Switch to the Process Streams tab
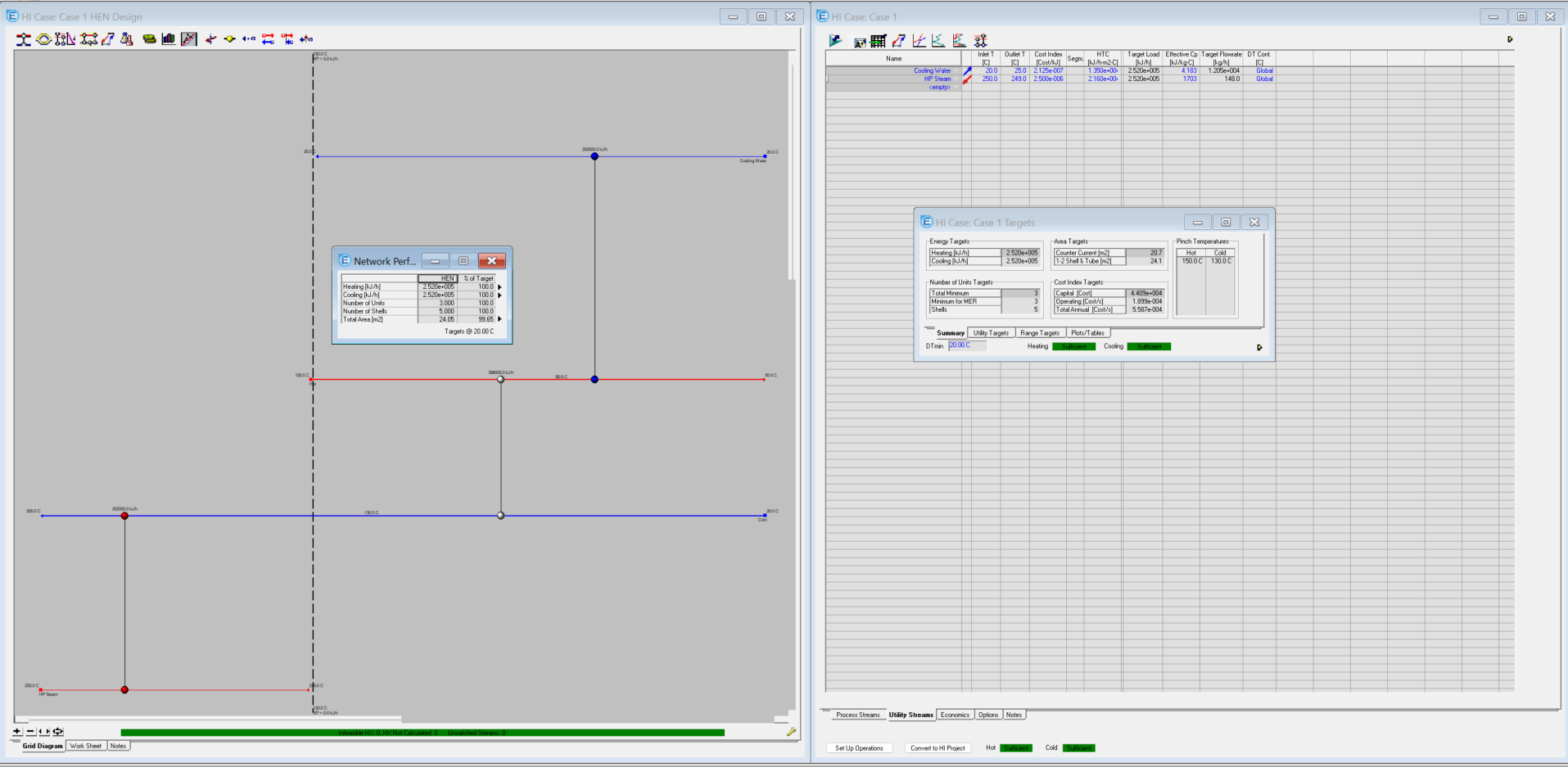 click(x=857, y=715)
